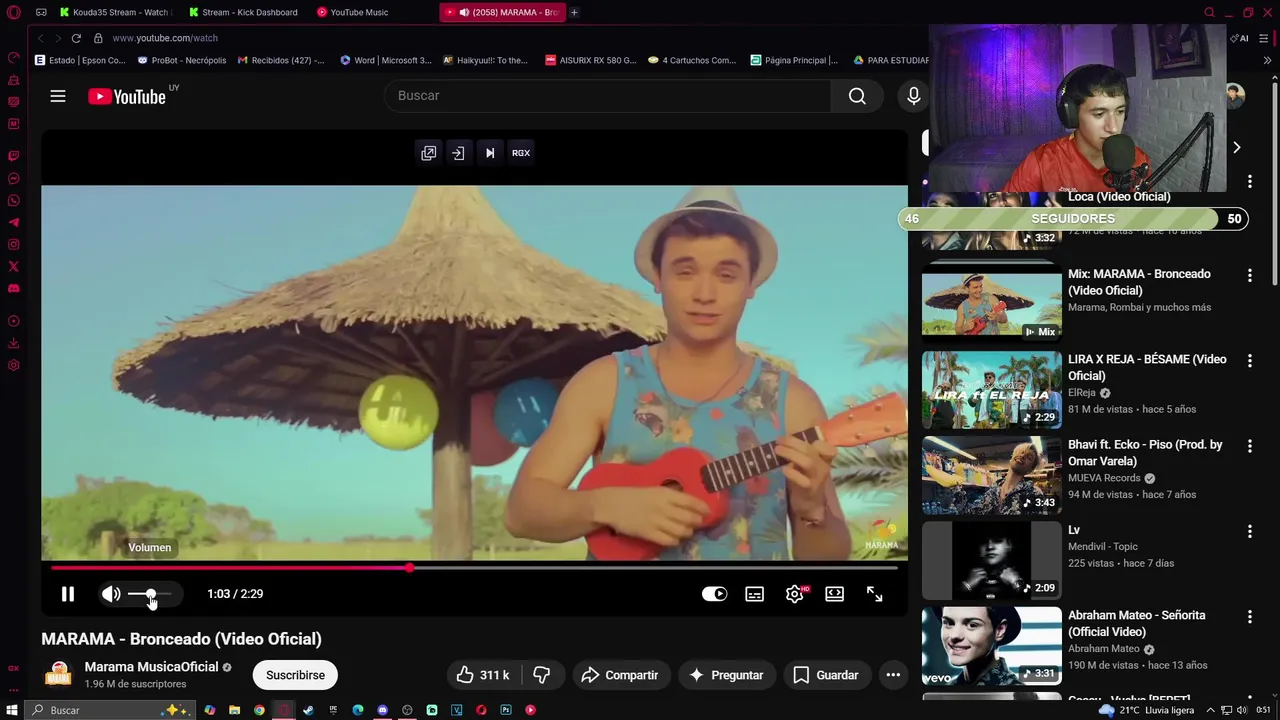Click the Suscribirse button
This screenshot has width=1280, height=720.
295,675
